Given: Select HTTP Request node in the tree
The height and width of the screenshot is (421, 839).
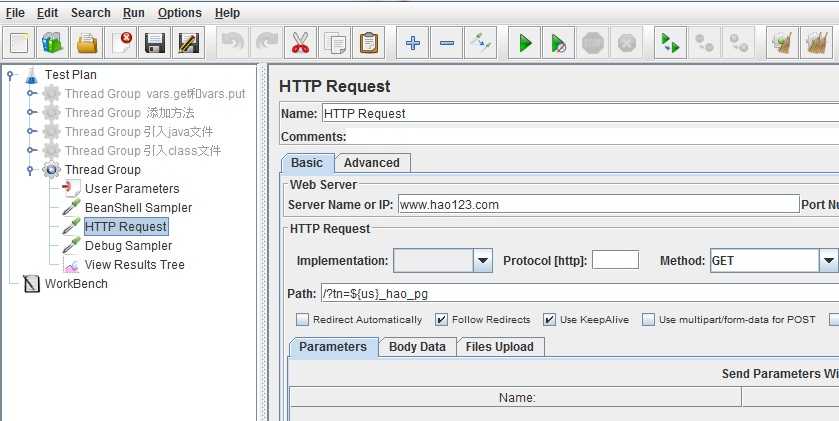Looking at the screenshot, I should pyautogui.click(x=126, y=227).
